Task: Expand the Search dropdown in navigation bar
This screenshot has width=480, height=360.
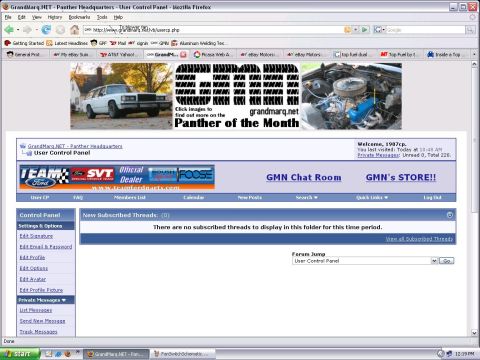Action: 307,197
